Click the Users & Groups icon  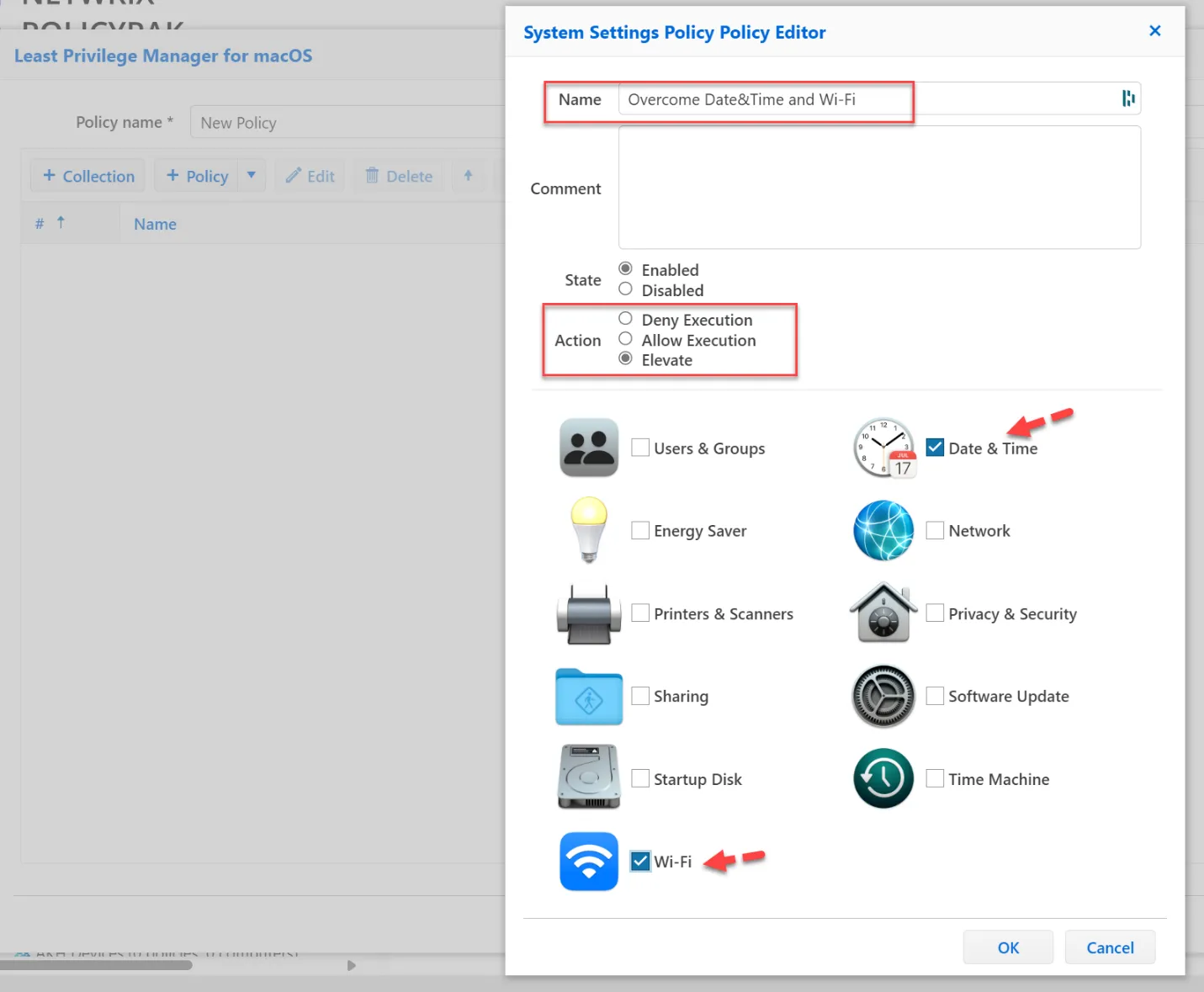(x=588, y=448)
